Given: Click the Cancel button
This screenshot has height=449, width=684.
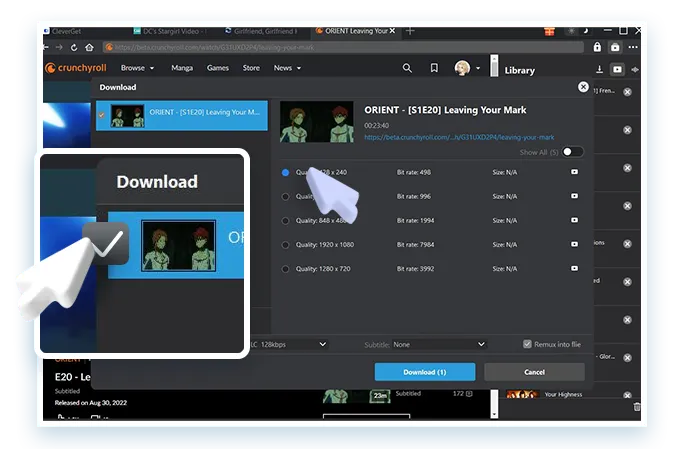Looking at the screenshot, I should click(x=534, y=372).
